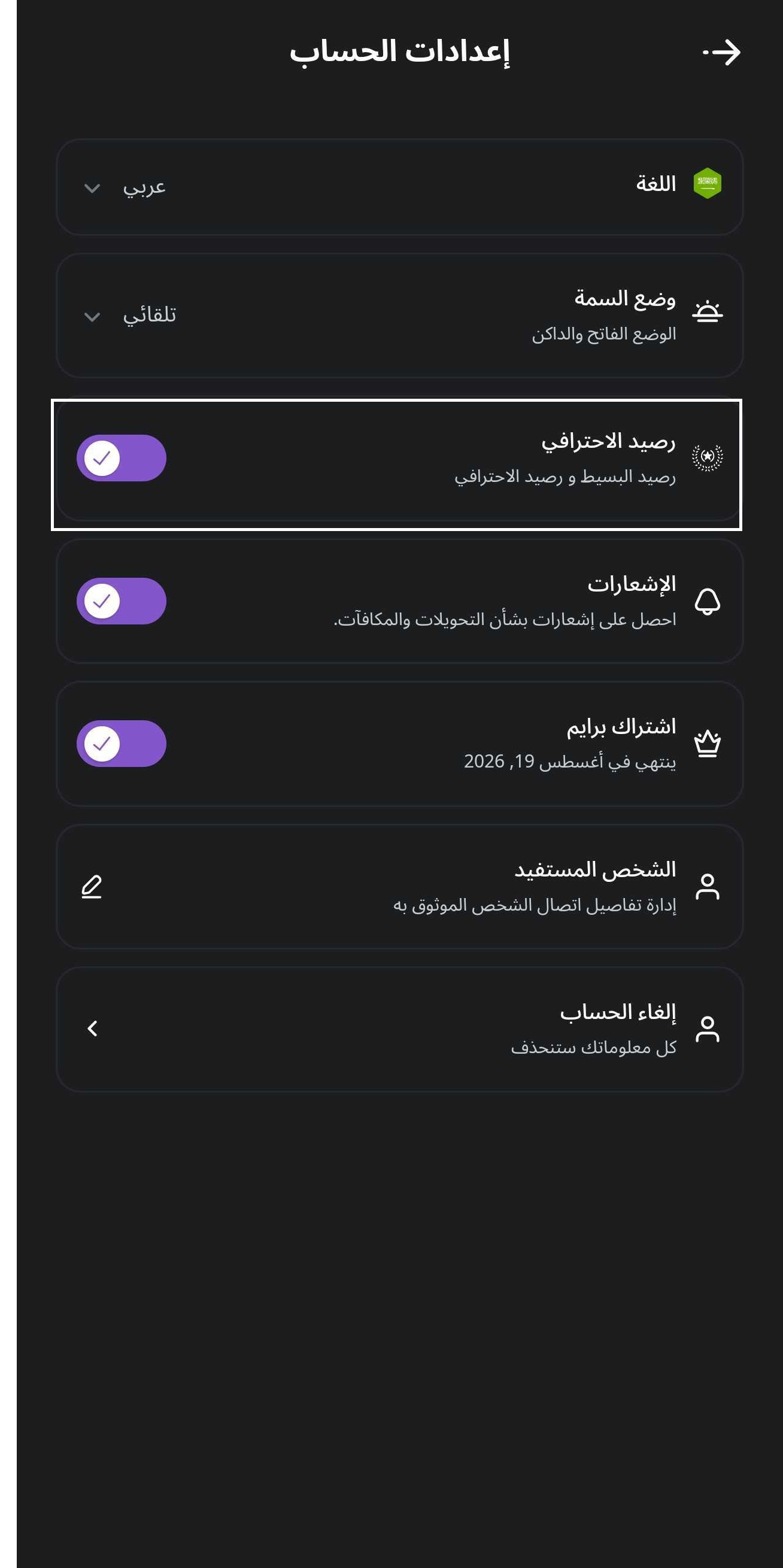Expand the theme mode dropdown showing تلقائي

point(130,316)
